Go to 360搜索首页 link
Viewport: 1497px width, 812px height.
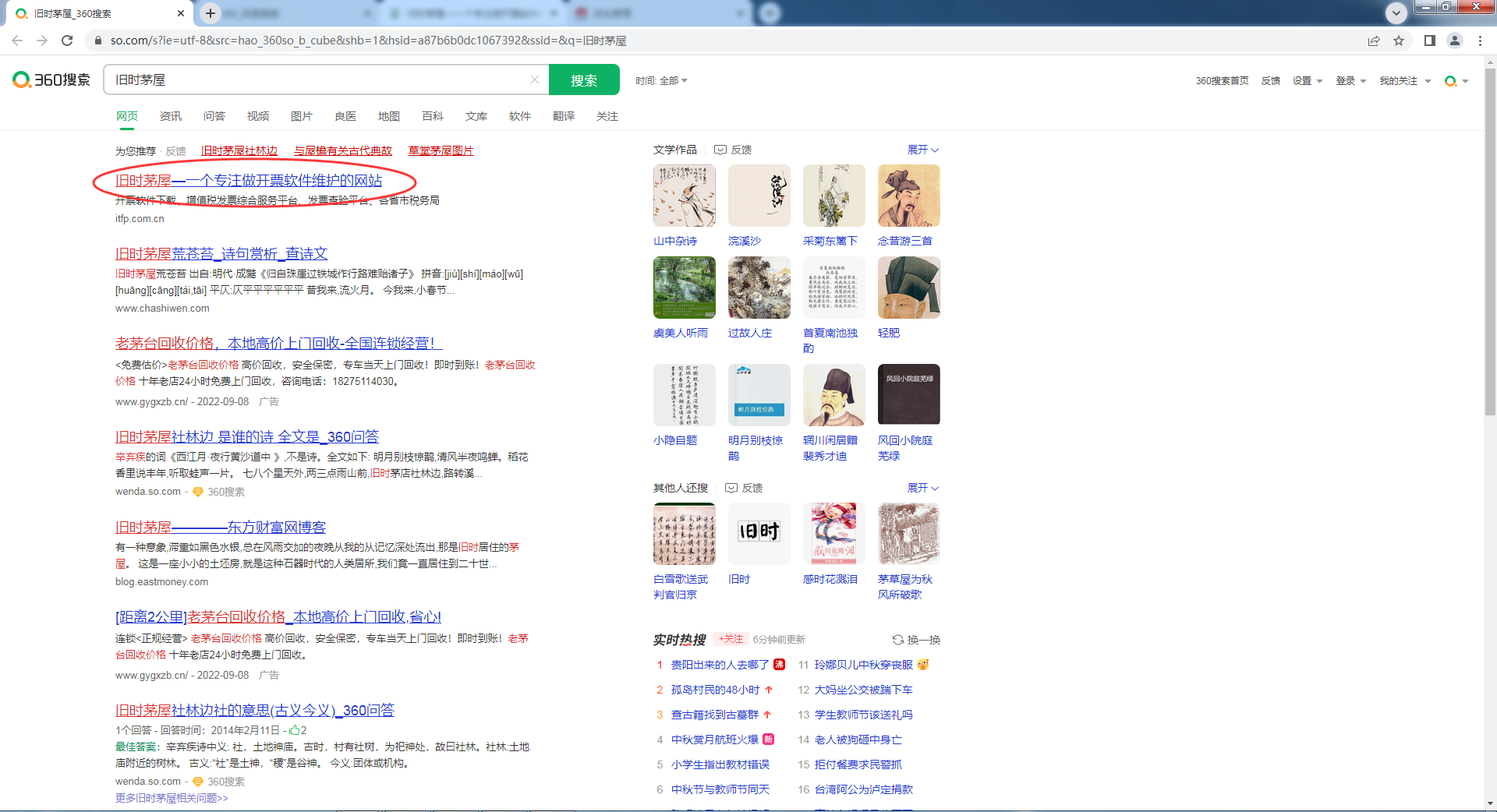click(1222, 81)
